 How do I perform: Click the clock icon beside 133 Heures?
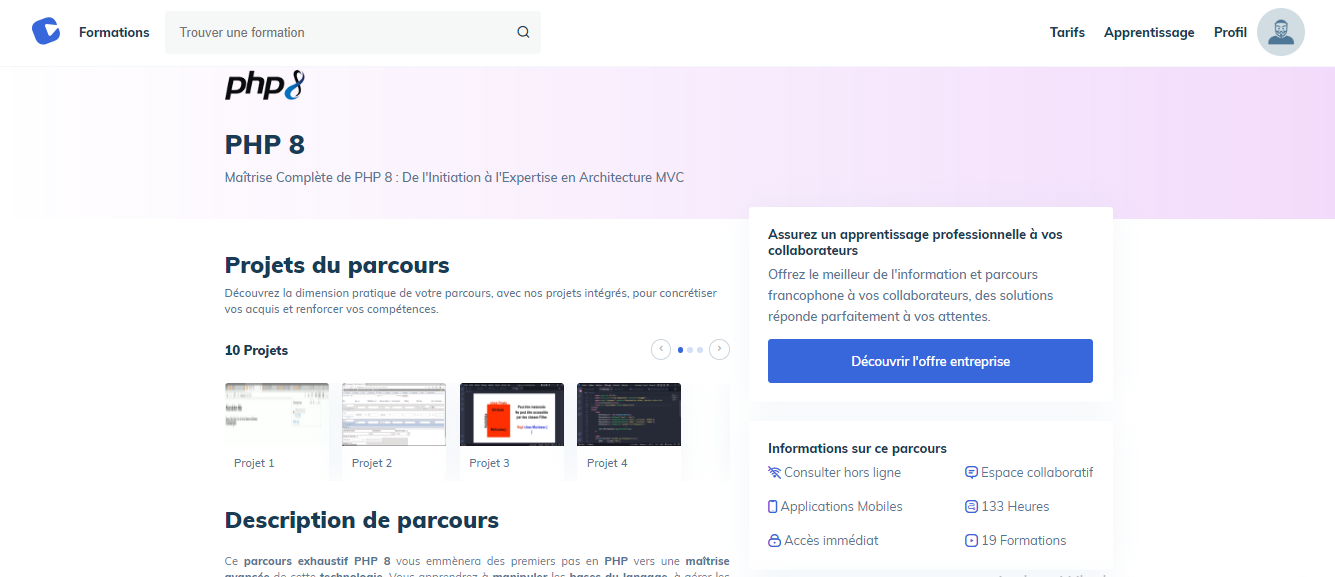[x=971, y=507]
